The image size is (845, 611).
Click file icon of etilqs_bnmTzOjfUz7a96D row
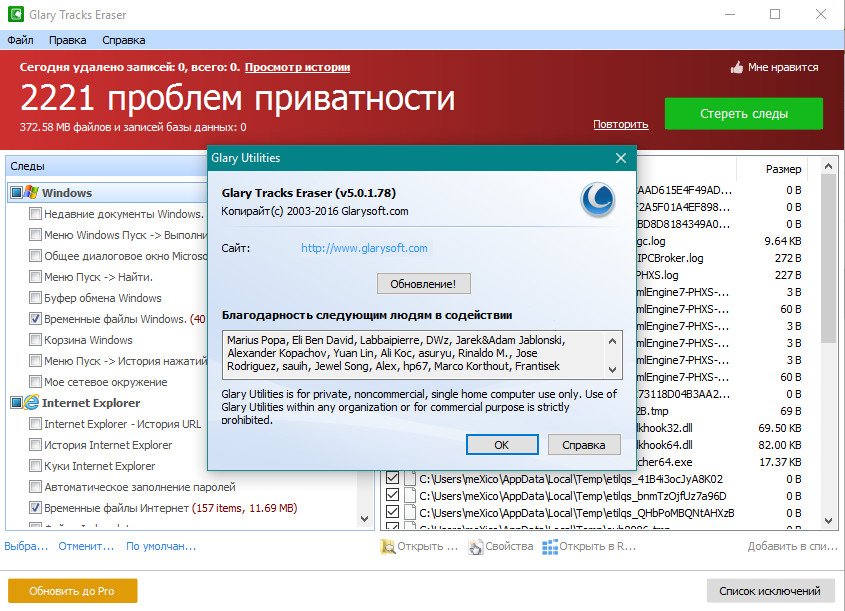pos(411,496)
